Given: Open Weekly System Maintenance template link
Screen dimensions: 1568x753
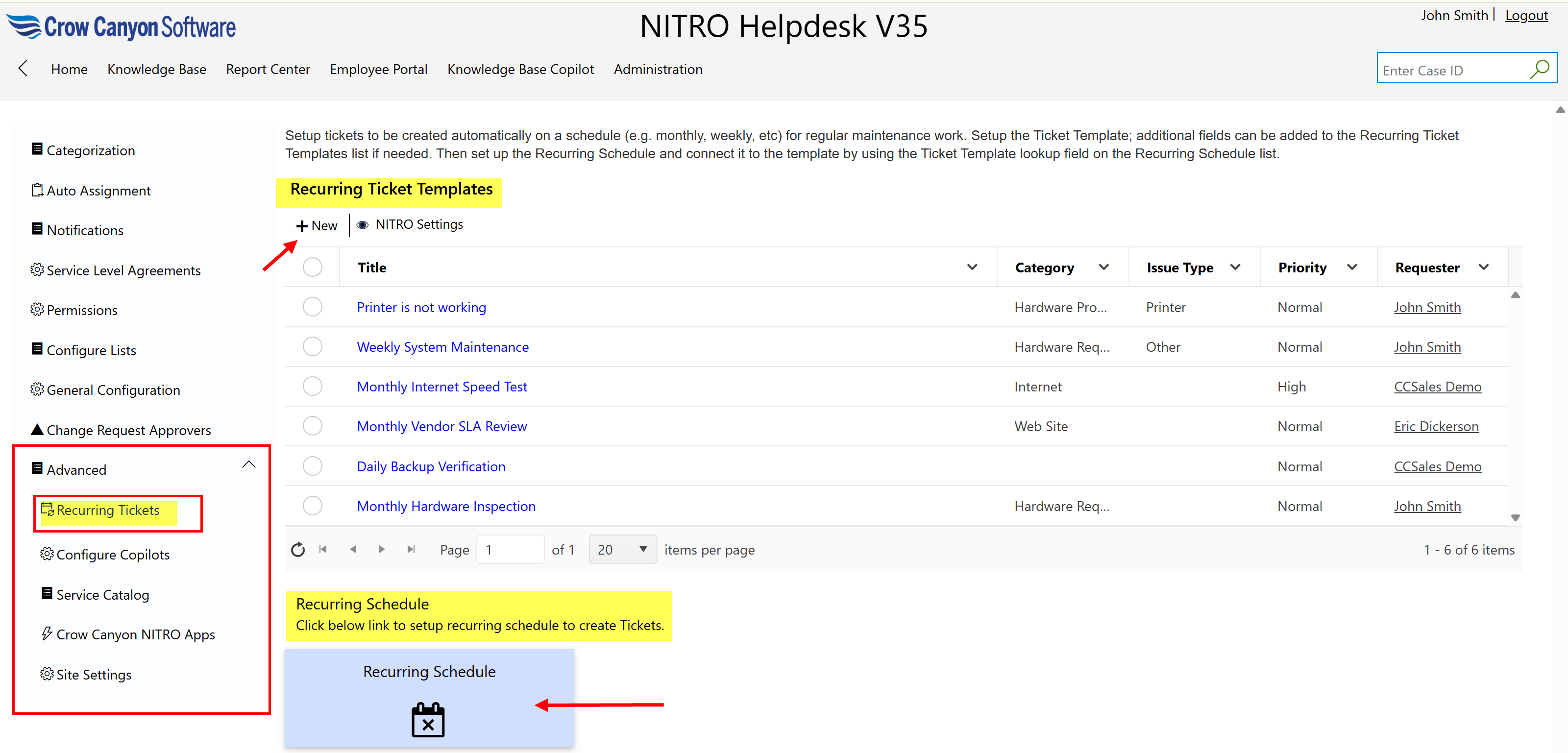Looking at the screenshot, I should (442, 347).
